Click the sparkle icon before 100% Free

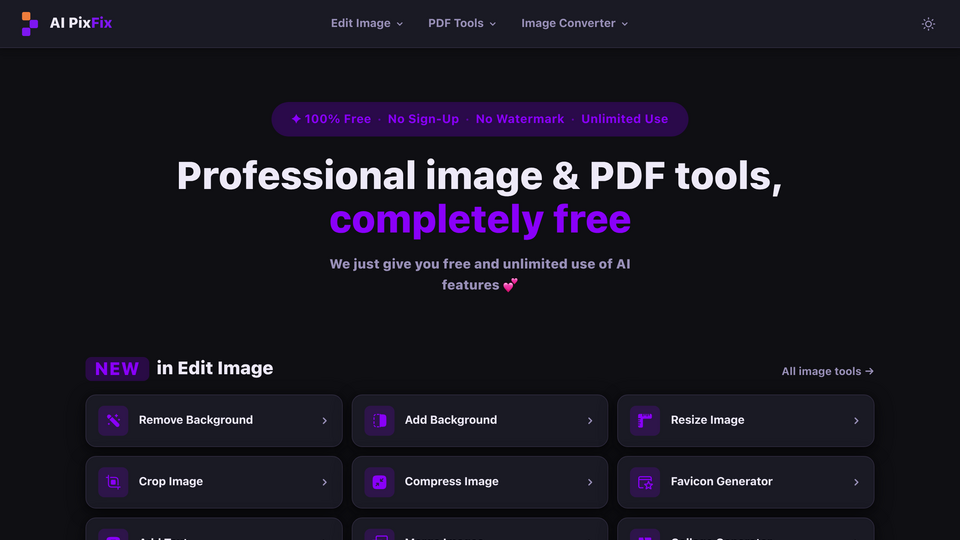click(x=296, y=119)
